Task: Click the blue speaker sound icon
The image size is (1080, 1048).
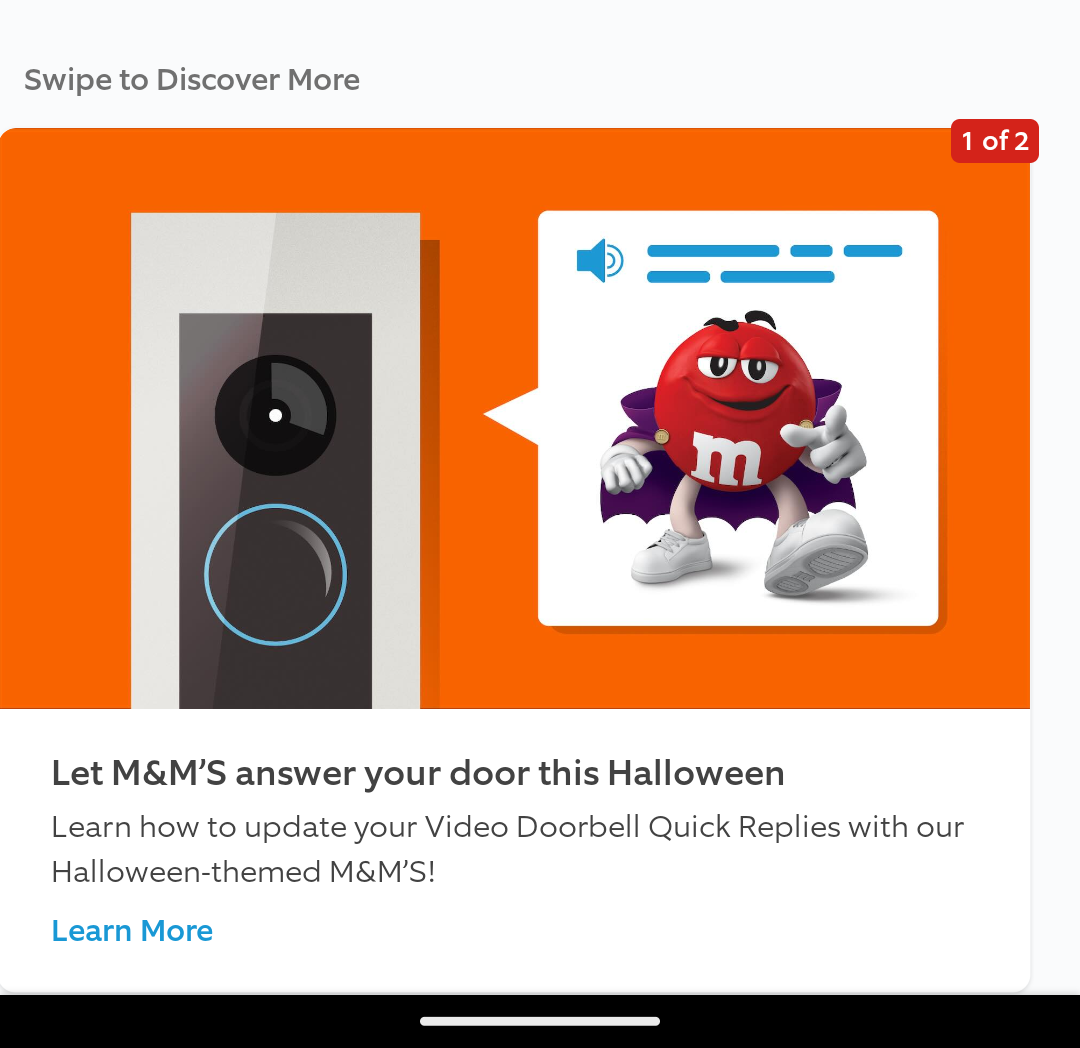Action: click(x=601, y=260)
